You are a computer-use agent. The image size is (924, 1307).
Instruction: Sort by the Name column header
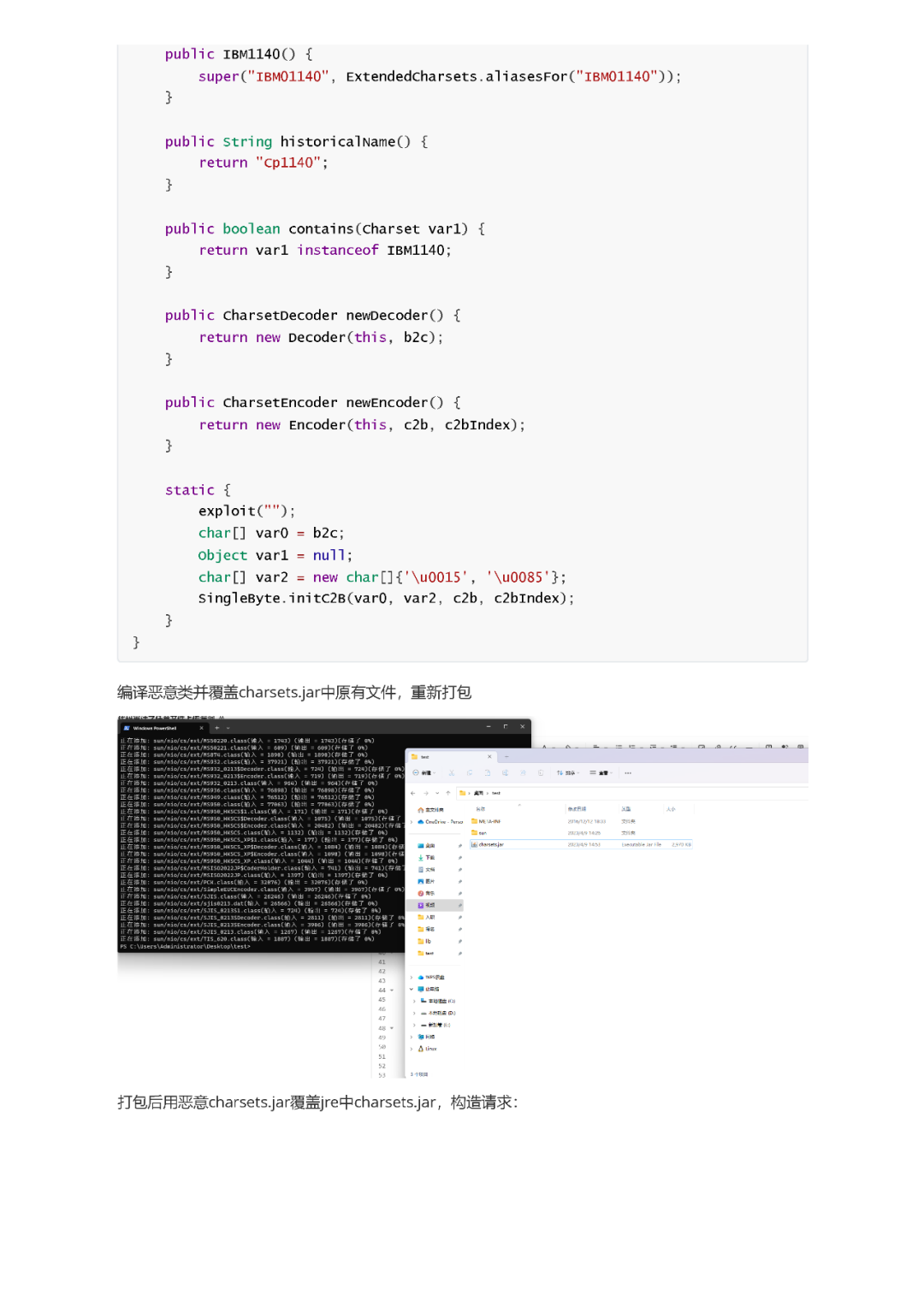pos(481,808)
